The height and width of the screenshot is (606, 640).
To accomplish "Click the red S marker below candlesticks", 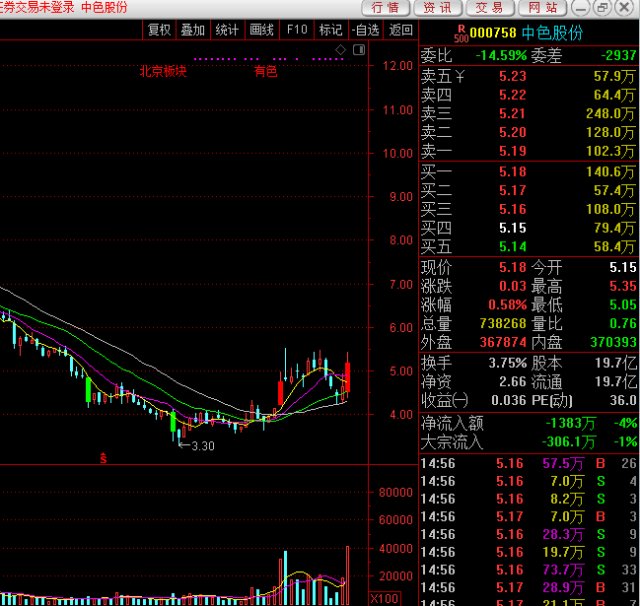I will click(103, 458).
